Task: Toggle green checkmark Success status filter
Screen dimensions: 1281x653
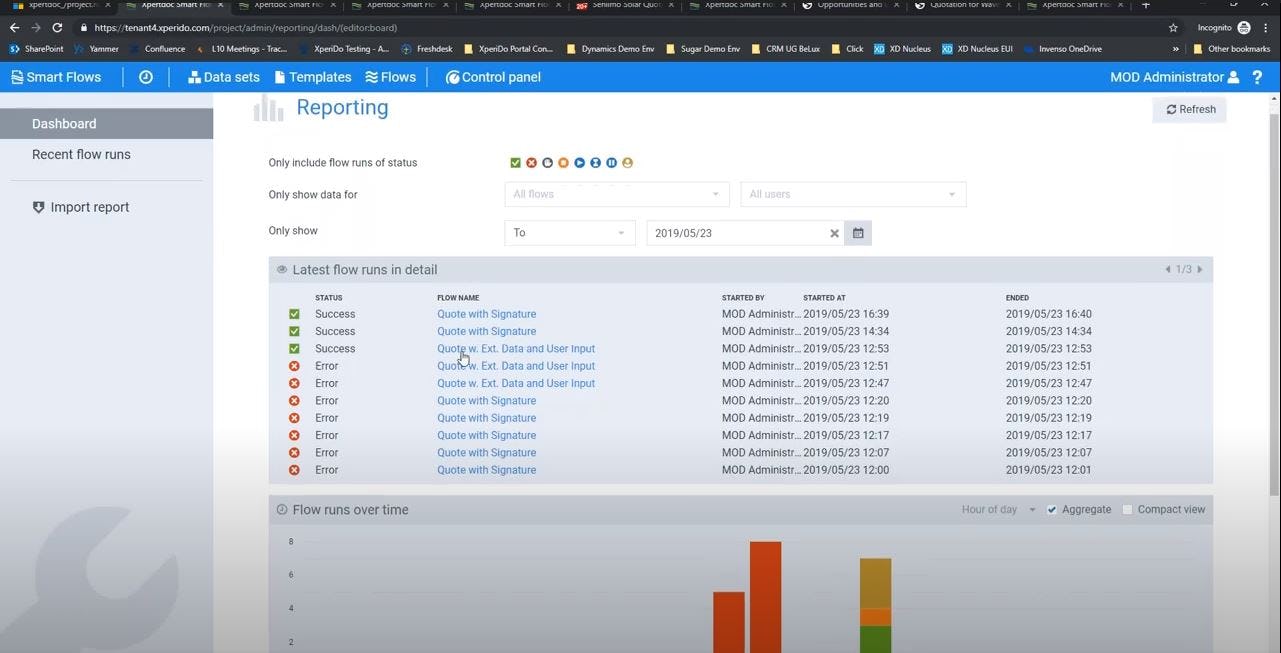Action: point(515,163)
